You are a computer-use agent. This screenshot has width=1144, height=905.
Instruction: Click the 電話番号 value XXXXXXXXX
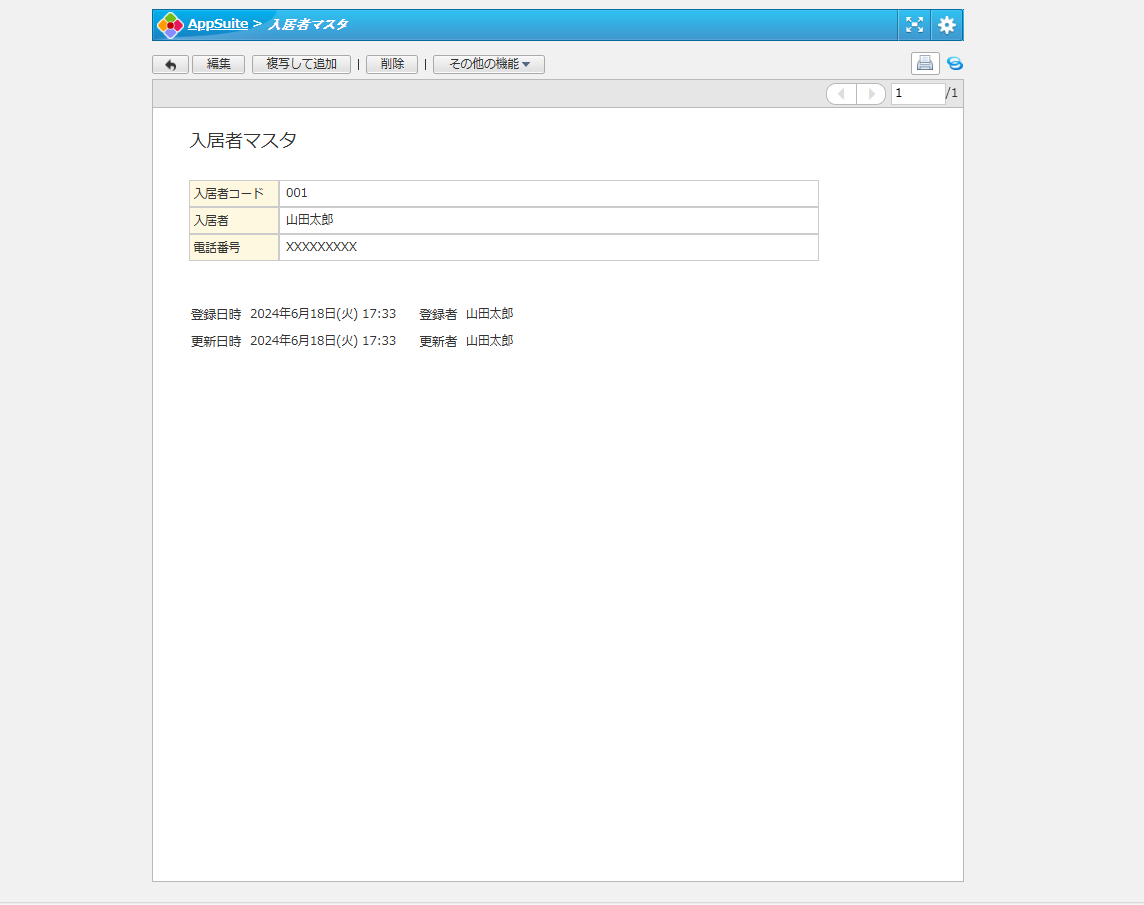point(321,247)
